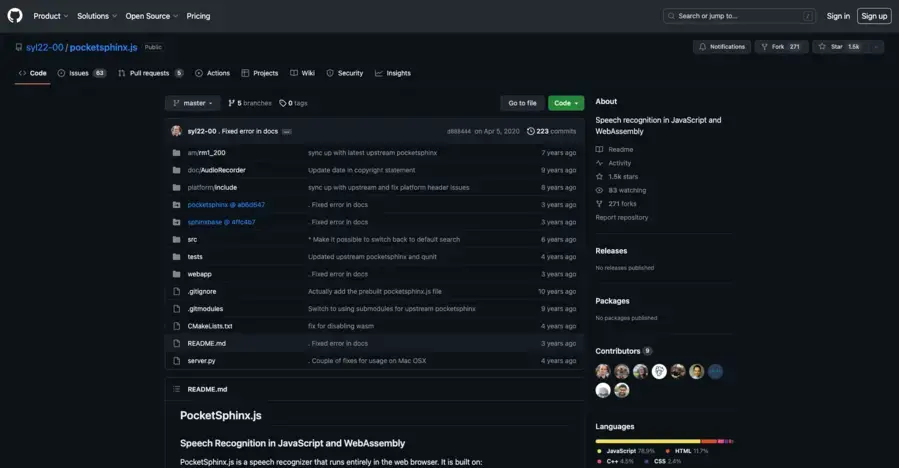Switch to the Issues tab

(81, 73)
